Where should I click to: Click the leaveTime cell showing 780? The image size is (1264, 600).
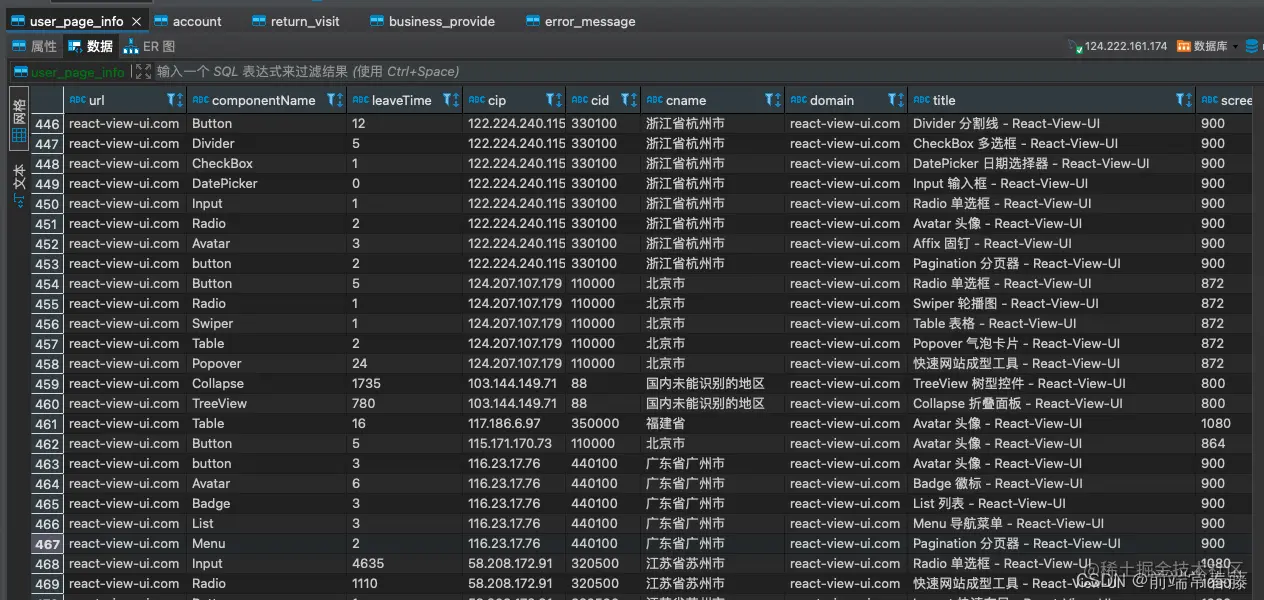point(405,403)
